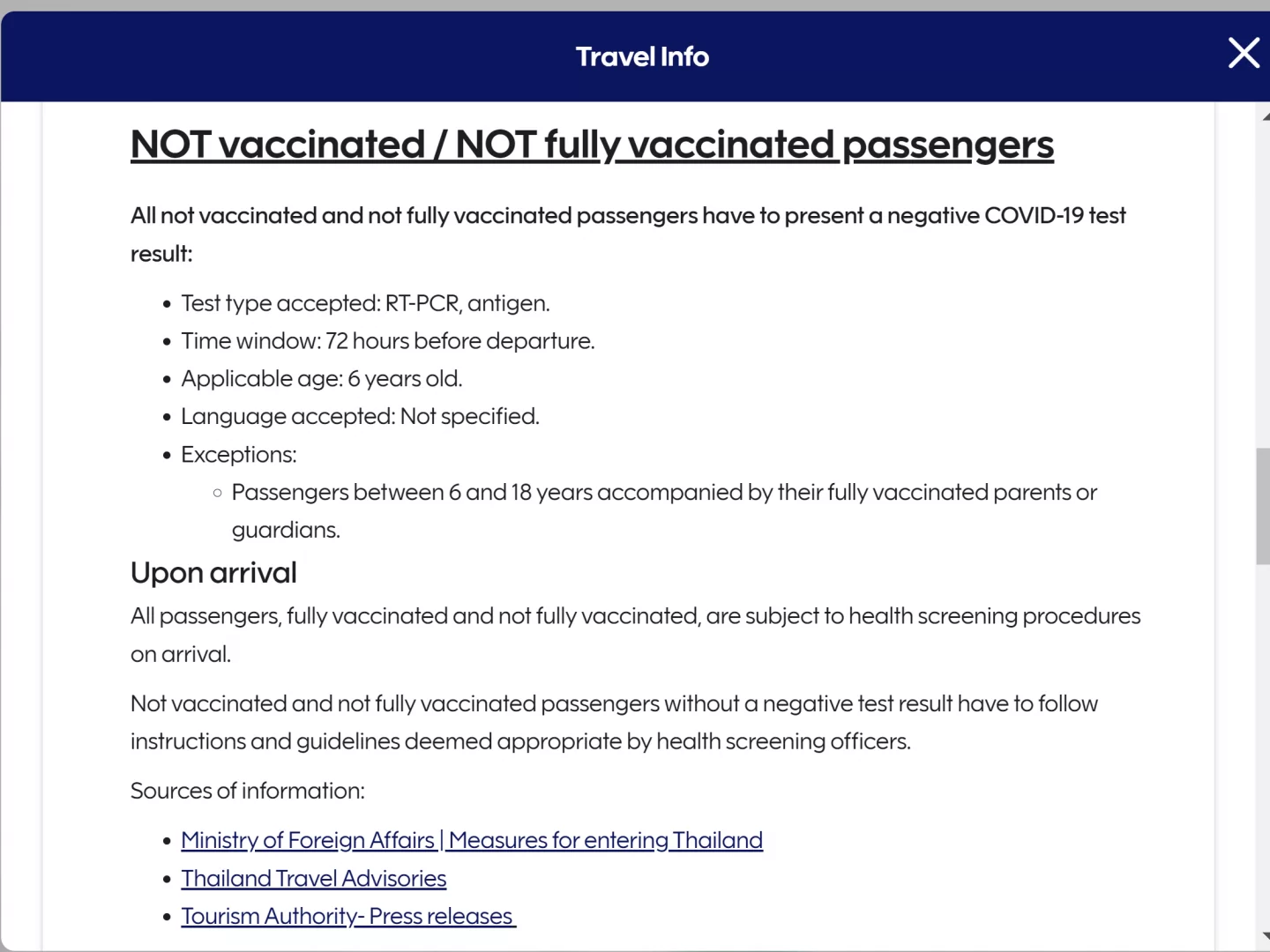
Task: Follow the Tourism Authority press releases link
Action: point(347,916)
